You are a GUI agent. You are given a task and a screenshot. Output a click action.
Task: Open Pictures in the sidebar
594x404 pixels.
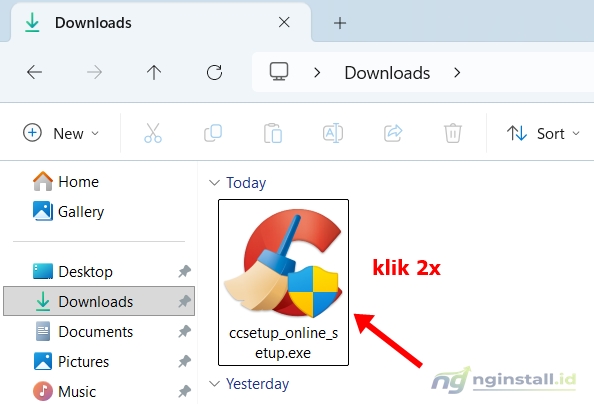click(71, 361)
